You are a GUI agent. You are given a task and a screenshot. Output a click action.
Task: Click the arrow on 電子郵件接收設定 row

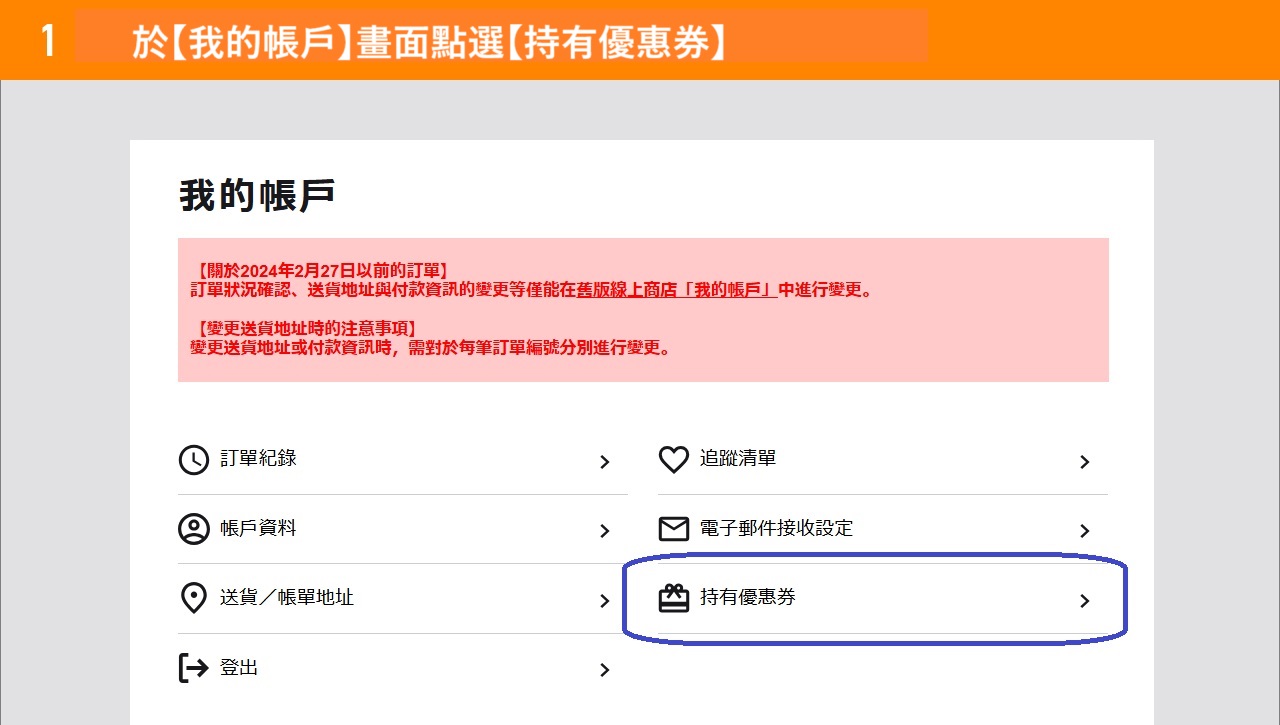[1085, 531]
